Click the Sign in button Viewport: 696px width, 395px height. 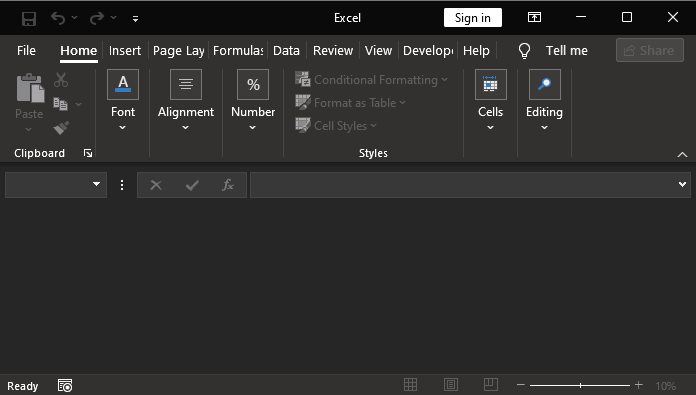tap(473, 18)
